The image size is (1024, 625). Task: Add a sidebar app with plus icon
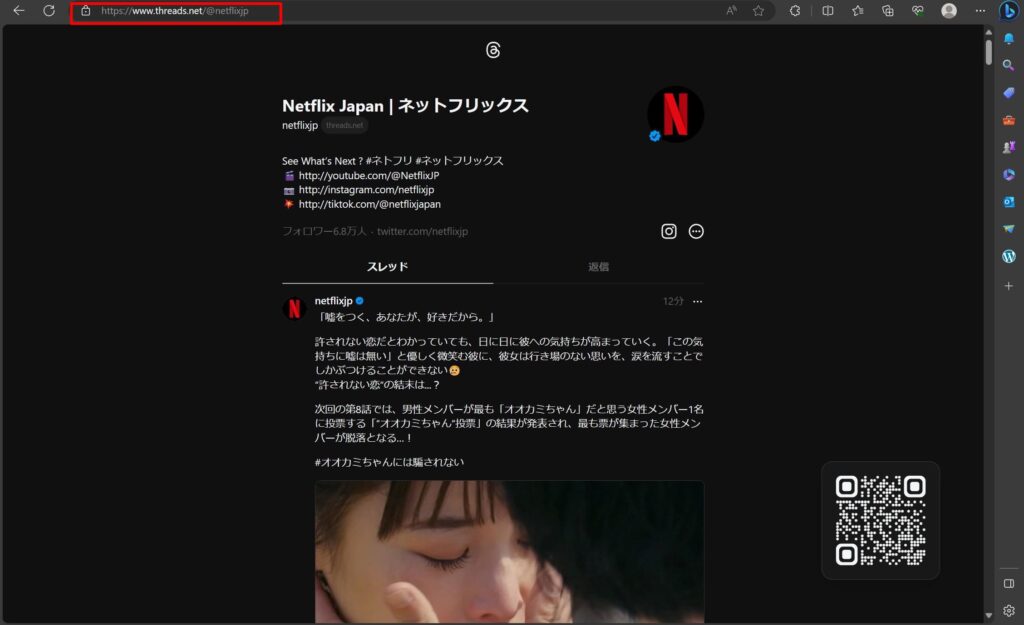[x=1009, y=286]
